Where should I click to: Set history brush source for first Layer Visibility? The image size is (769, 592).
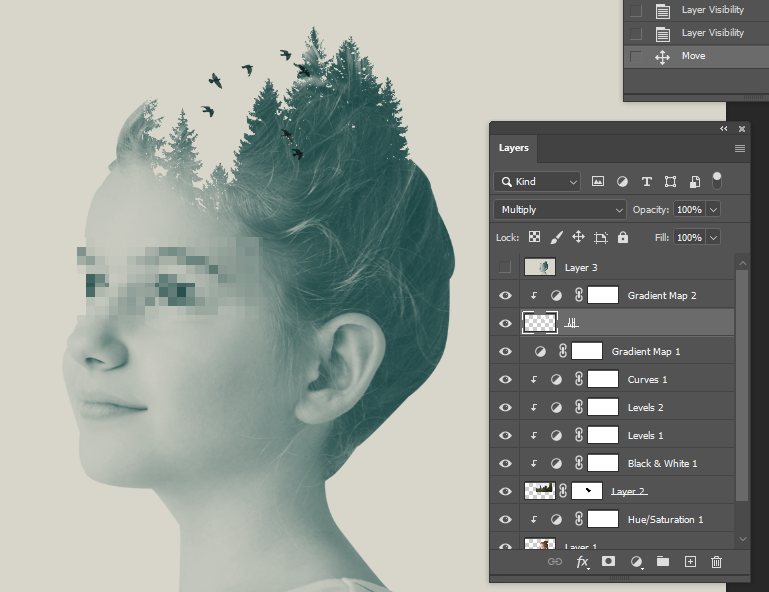click(636, 10)
